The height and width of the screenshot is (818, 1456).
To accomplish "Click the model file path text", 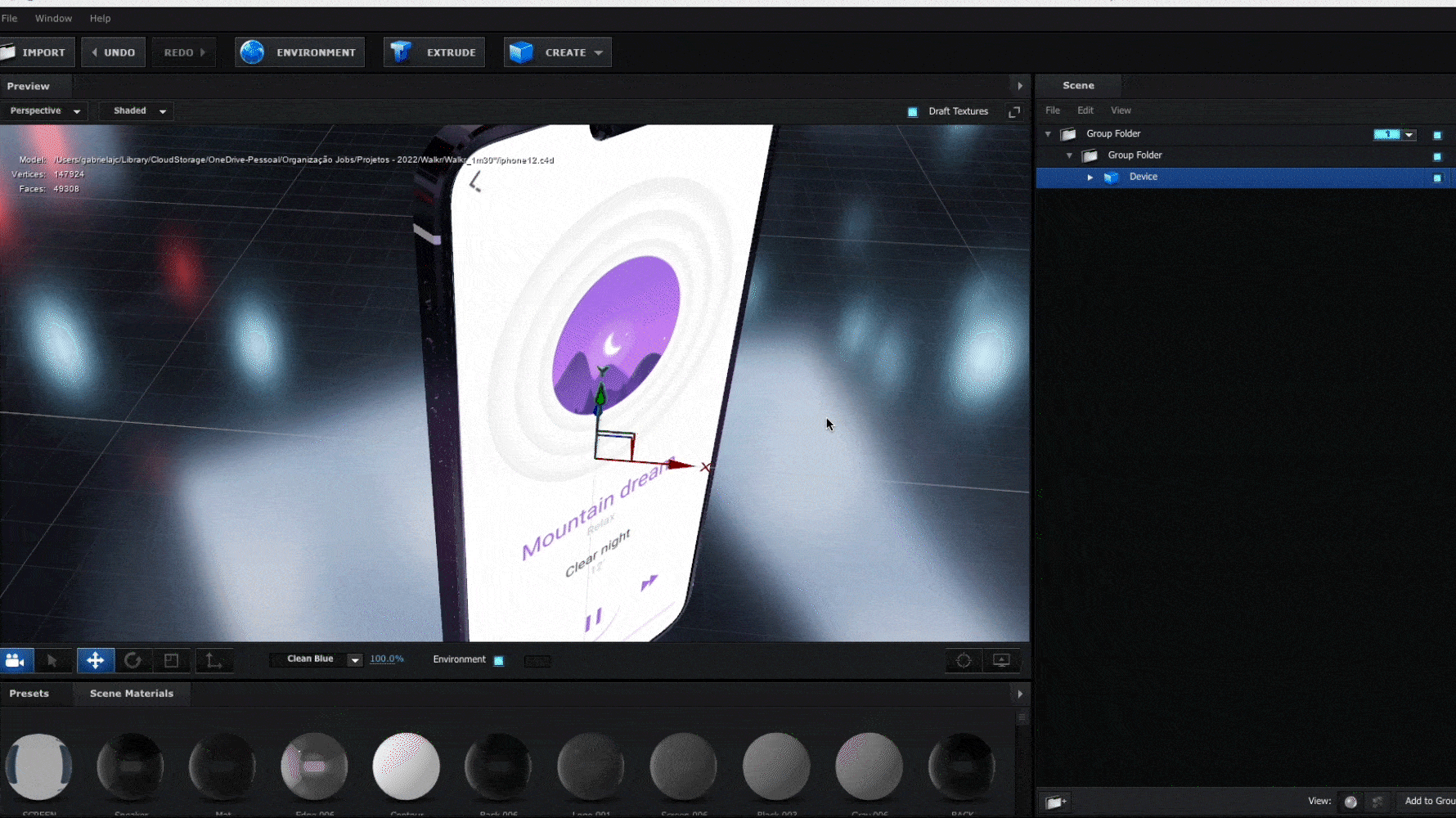I will (303, 160).
